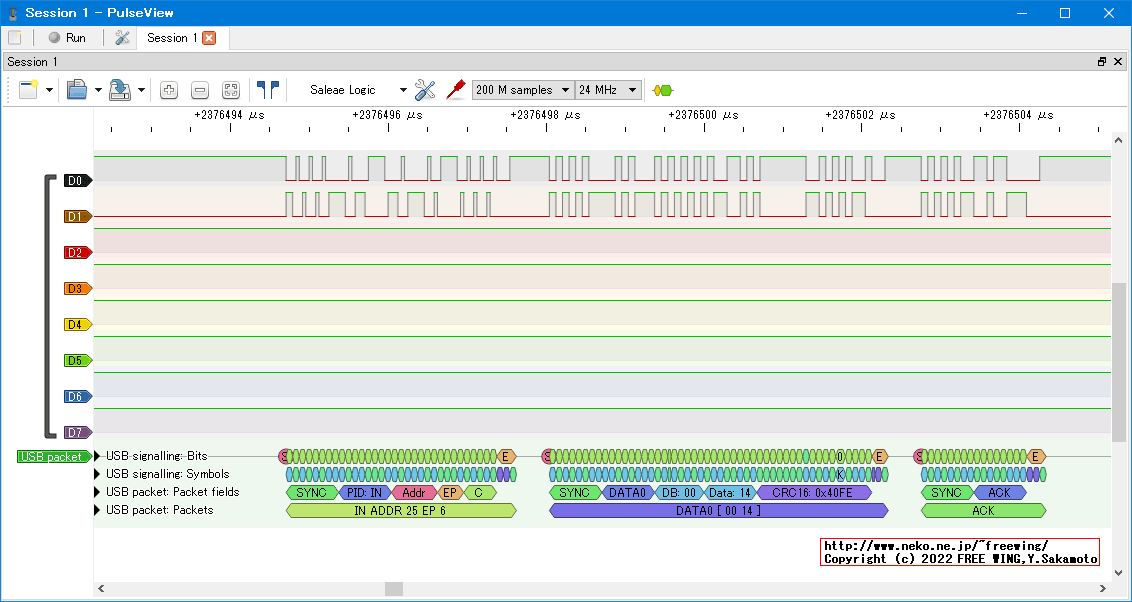
Task: Close the Session 1 tab
Action: 209,38
